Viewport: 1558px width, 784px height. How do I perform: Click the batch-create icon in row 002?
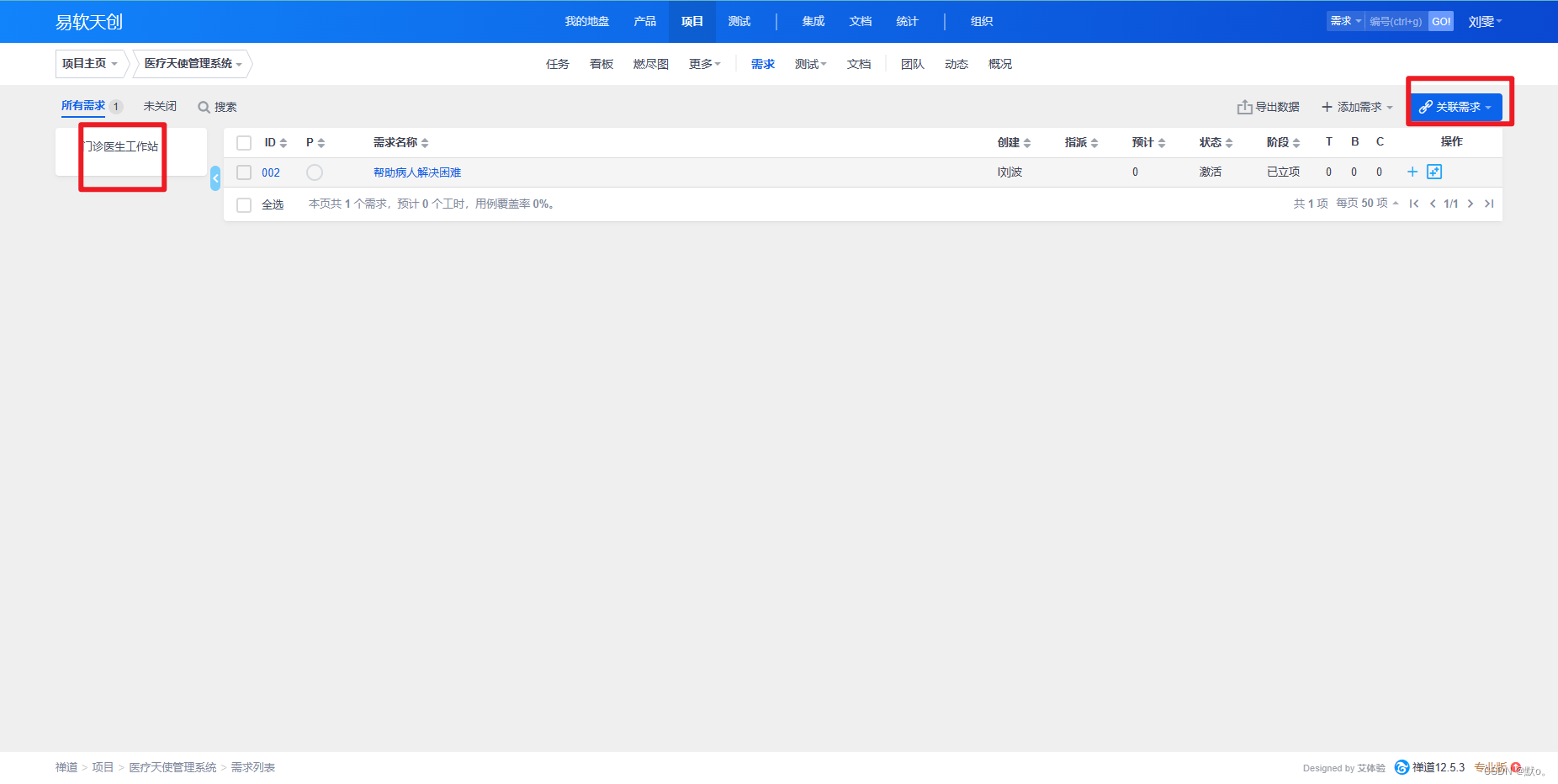(x=1434, y=172)
